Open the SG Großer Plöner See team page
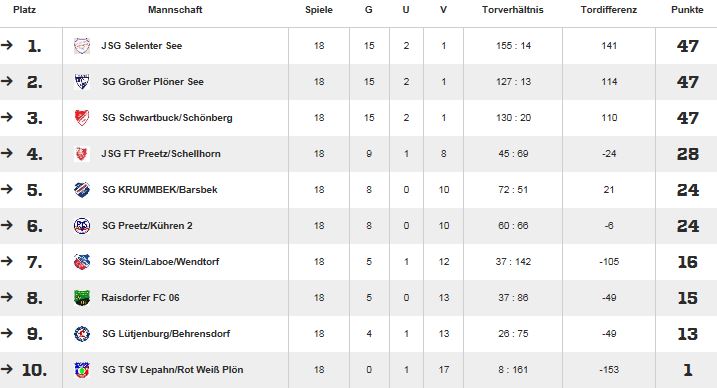The height and width of the screenshot is (388, 717). click(x=153, y=82)
